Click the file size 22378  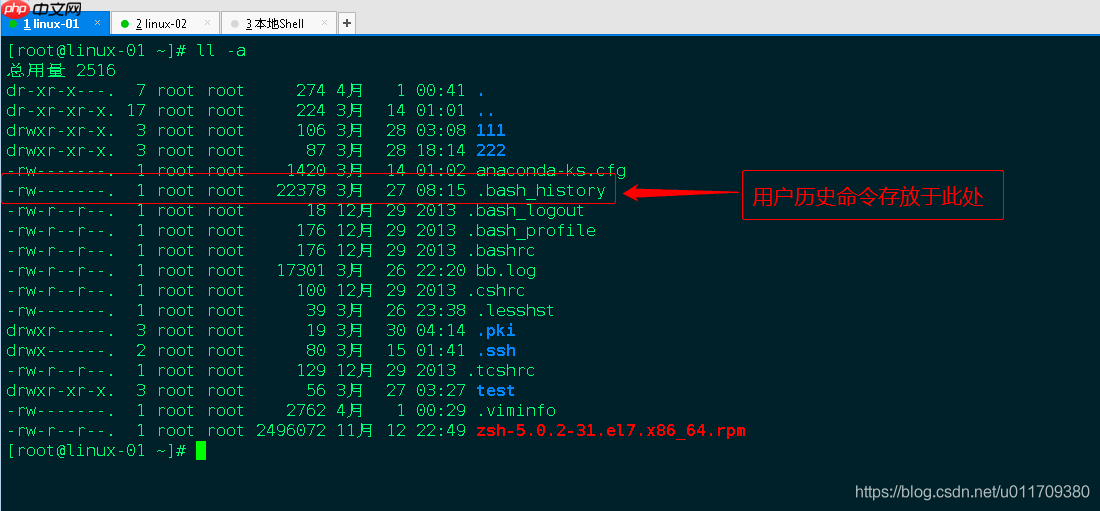pyautogui.click(x=301, y=190)
